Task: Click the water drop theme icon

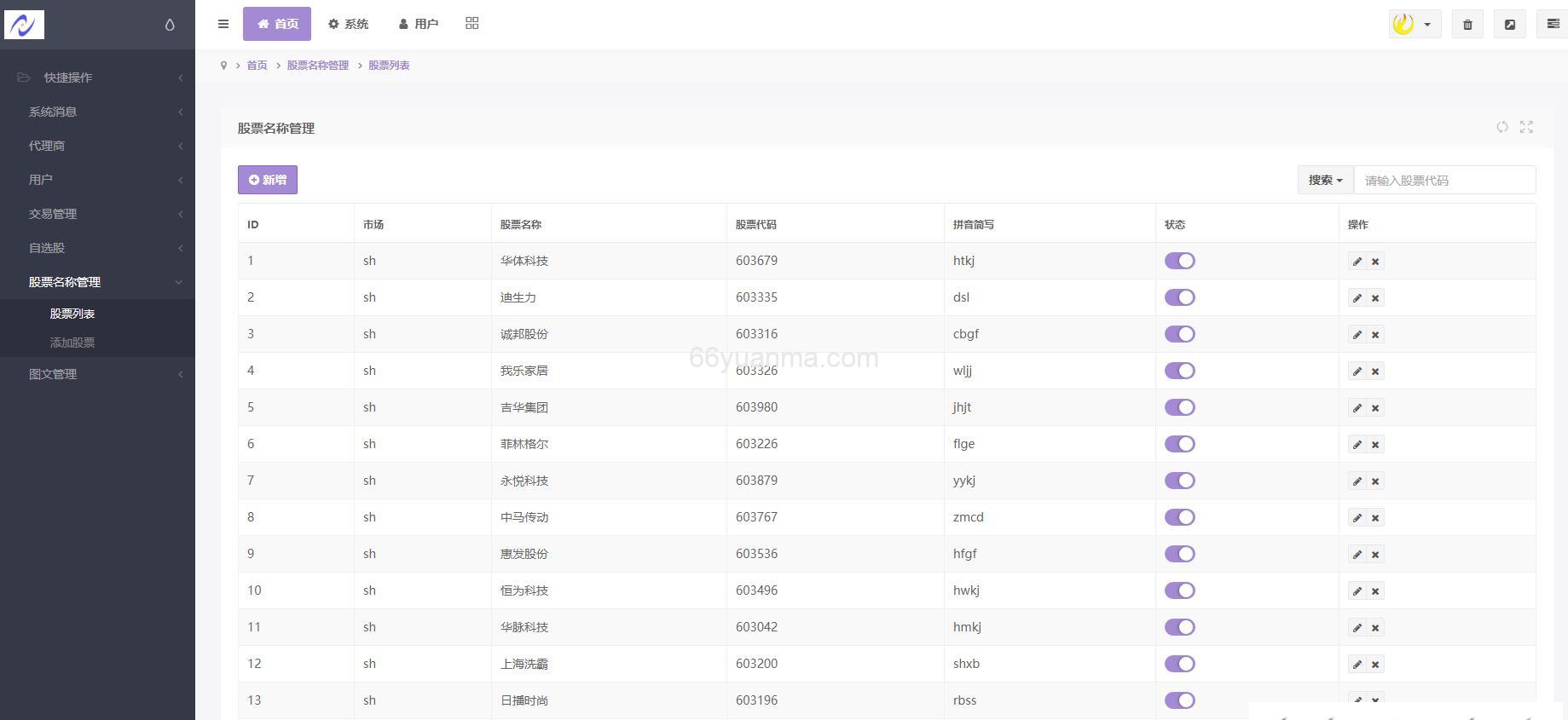Action: click(170, 25)
